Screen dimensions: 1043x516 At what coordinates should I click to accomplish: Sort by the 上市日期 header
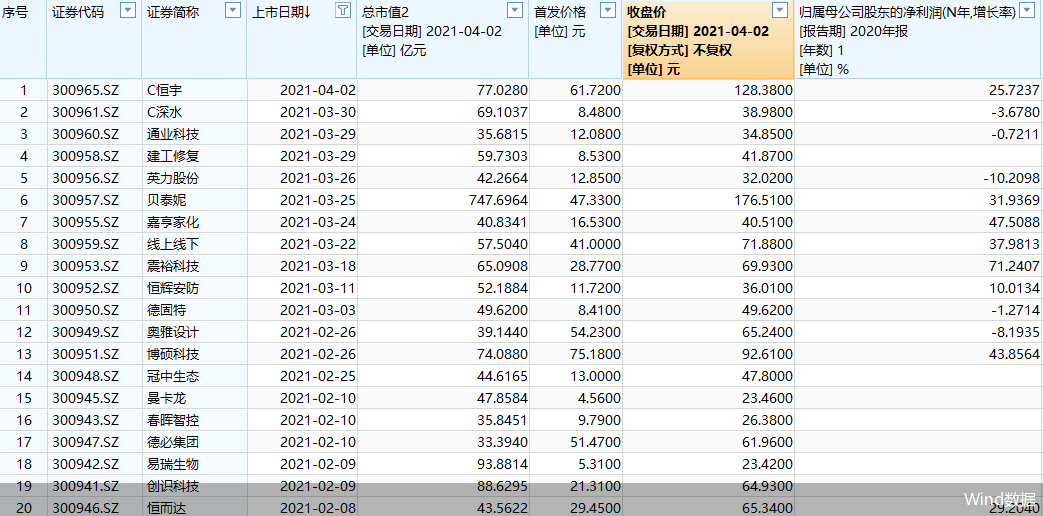(x=282, y=12)
